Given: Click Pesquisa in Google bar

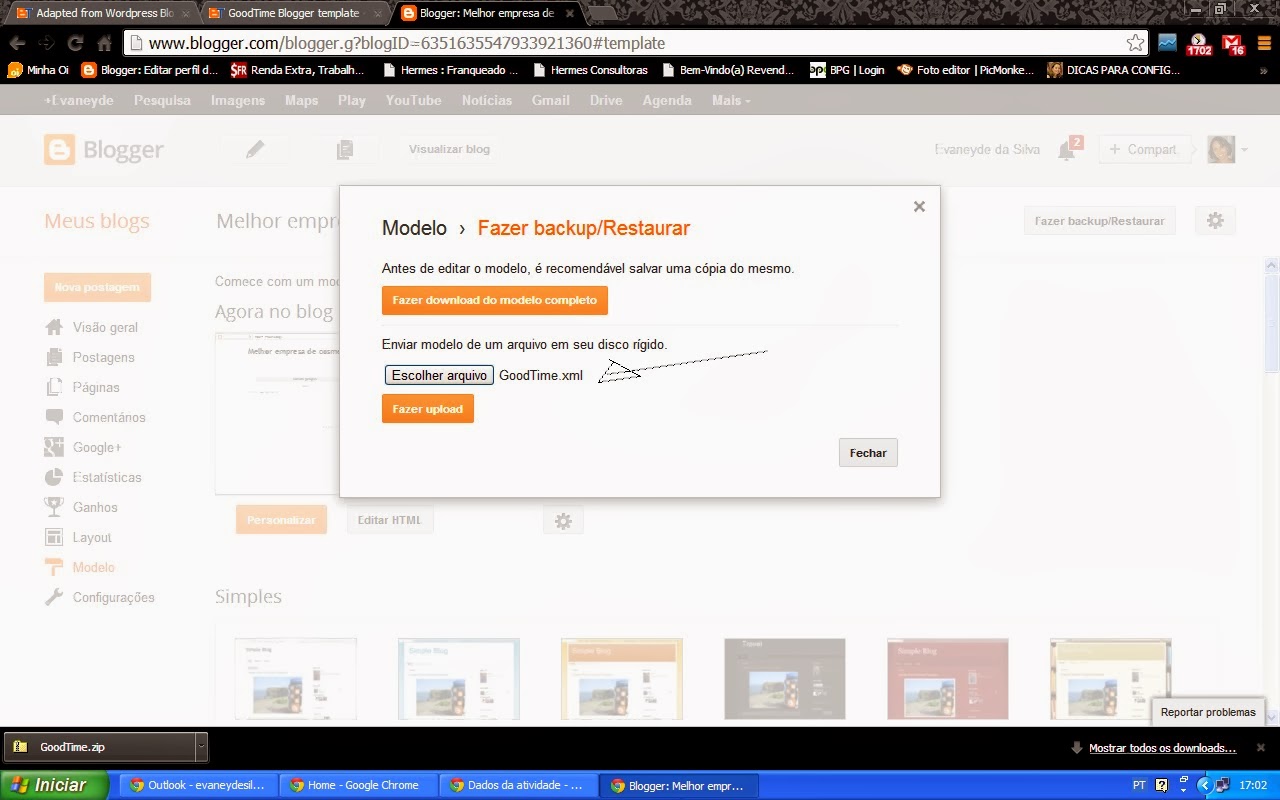Looking at the screenshot, I should 162,100.
